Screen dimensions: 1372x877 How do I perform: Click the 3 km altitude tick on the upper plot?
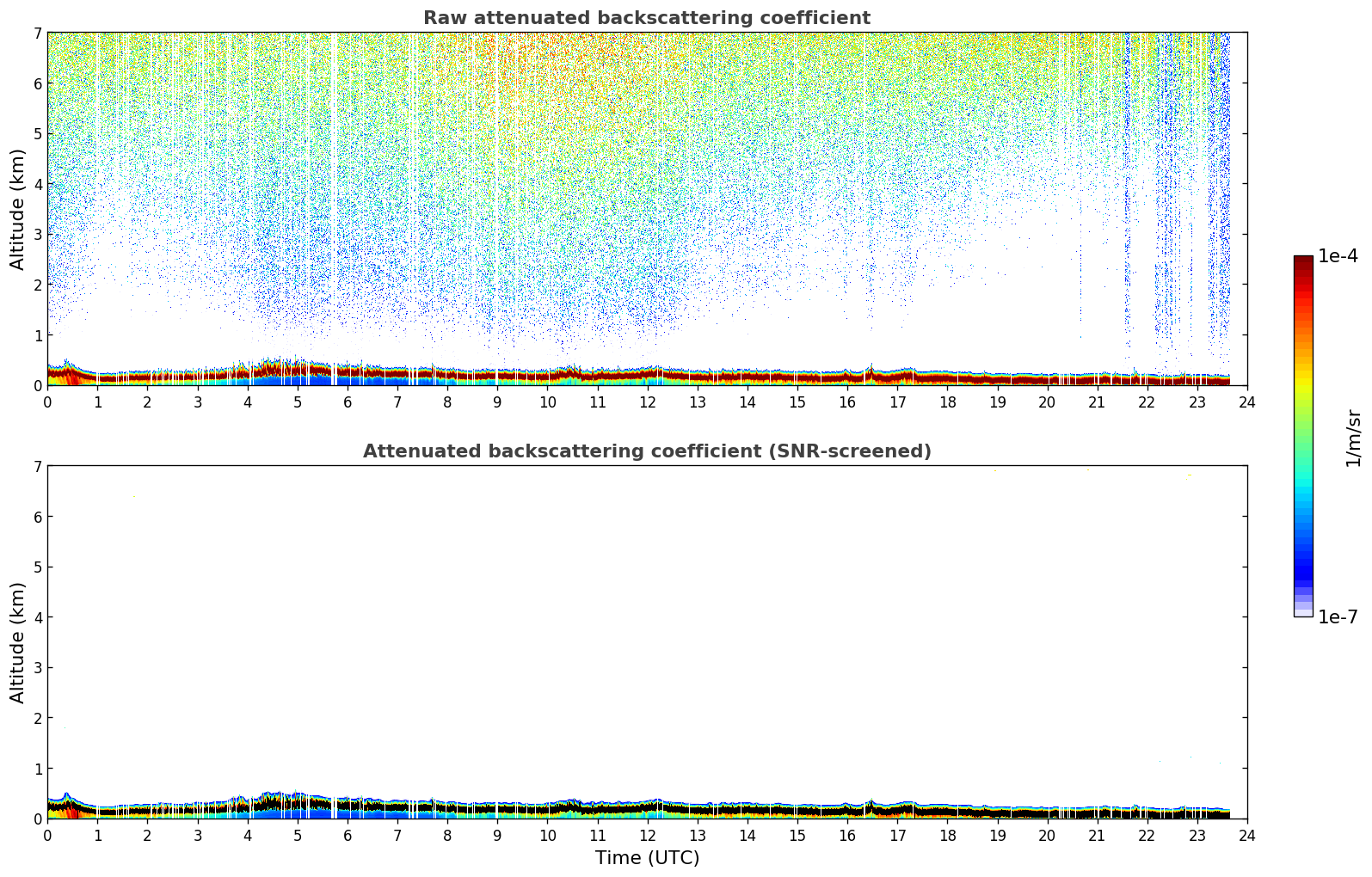tap(37, 234)
